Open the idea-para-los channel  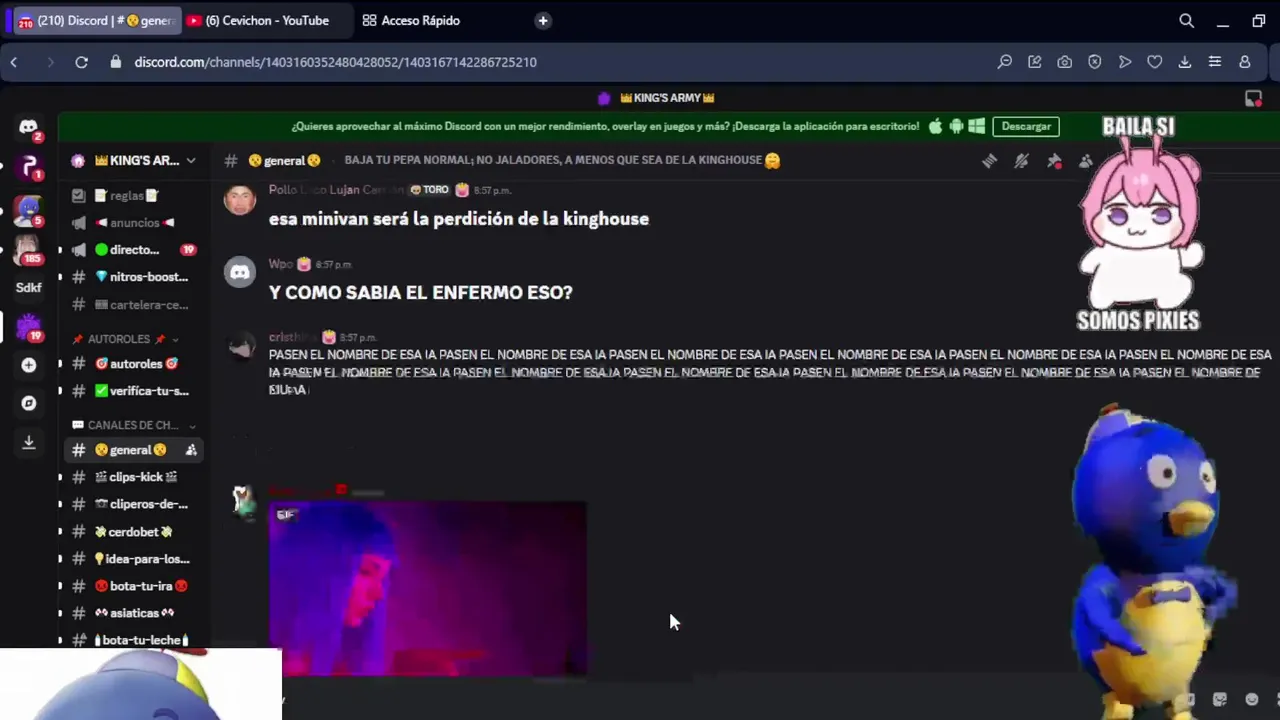click(x=133, y=559)
